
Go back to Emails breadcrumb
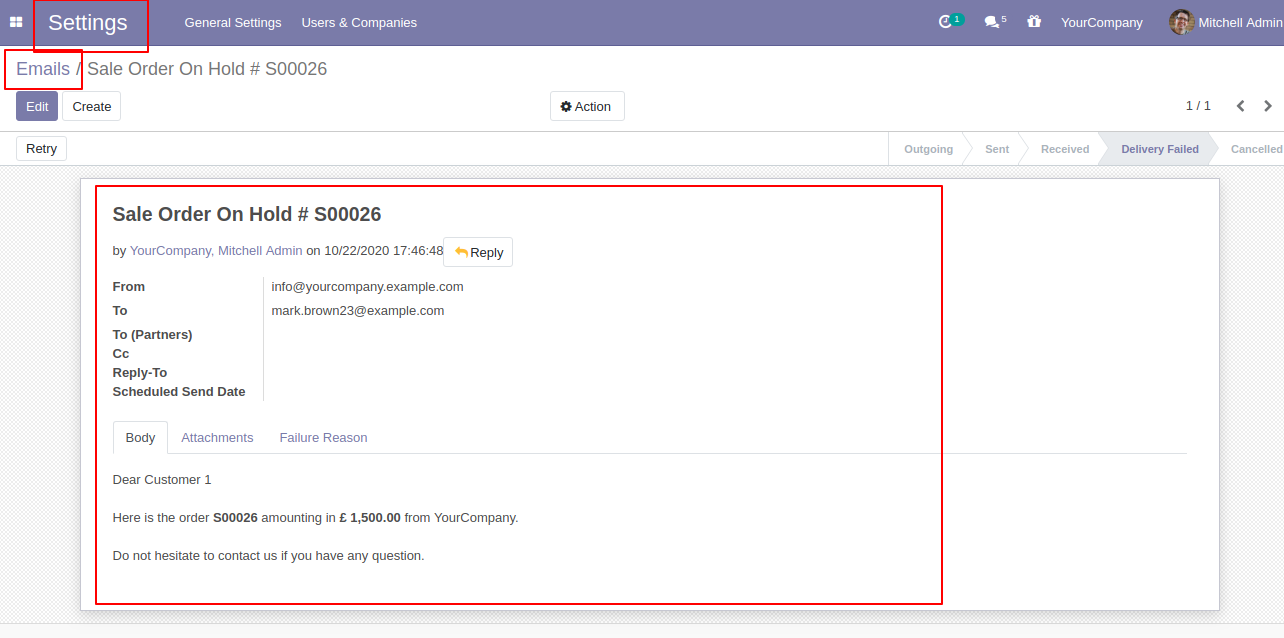coord(43,69)
